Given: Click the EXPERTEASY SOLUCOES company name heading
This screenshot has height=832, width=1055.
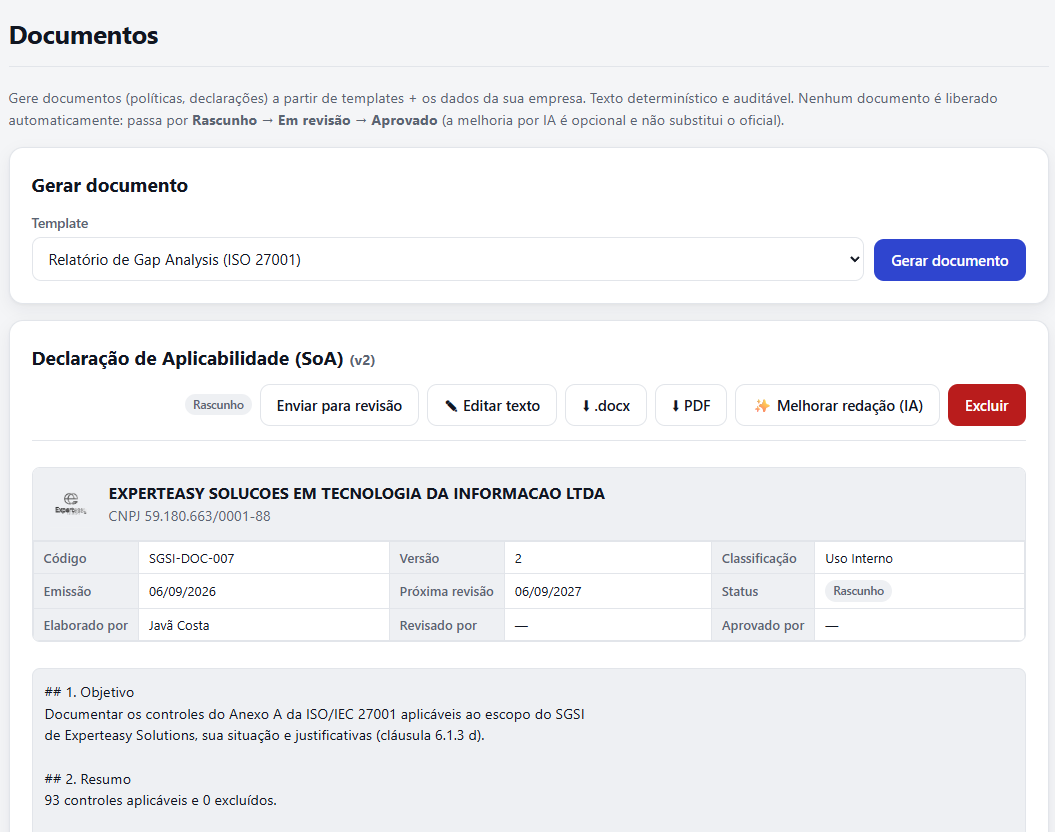Looking at the screenshot, I should coord(357,494).
